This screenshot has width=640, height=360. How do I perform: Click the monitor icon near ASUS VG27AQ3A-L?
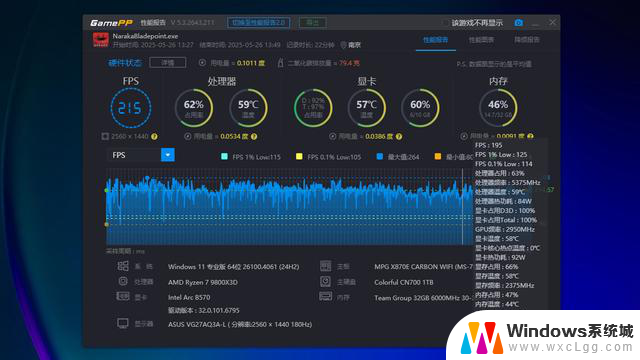click(x=123, y=324)
